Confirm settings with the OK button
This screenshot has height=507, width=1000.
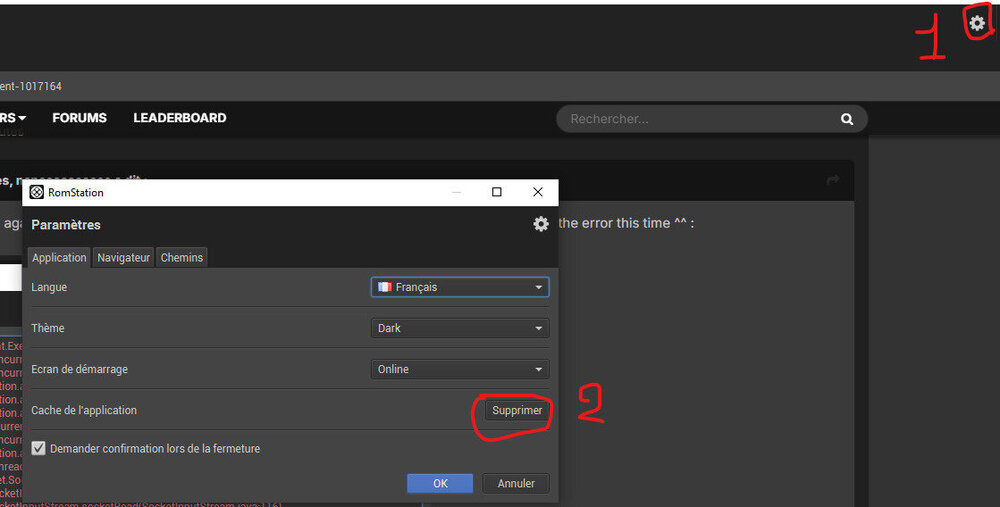440,483
